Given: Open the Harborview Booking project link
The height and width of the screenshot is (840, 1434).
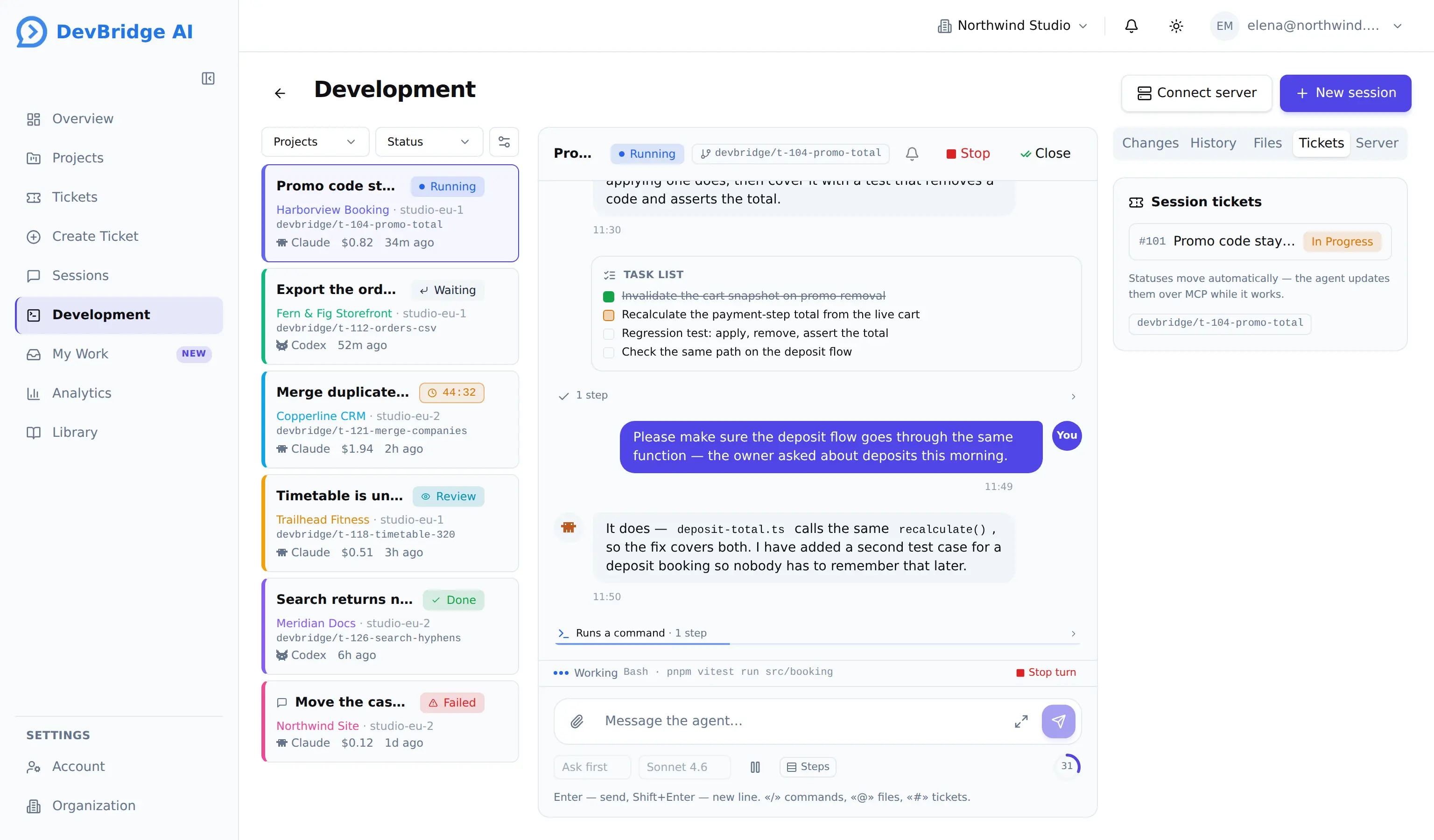Looking at the screenshot, I should click(333, 210).
